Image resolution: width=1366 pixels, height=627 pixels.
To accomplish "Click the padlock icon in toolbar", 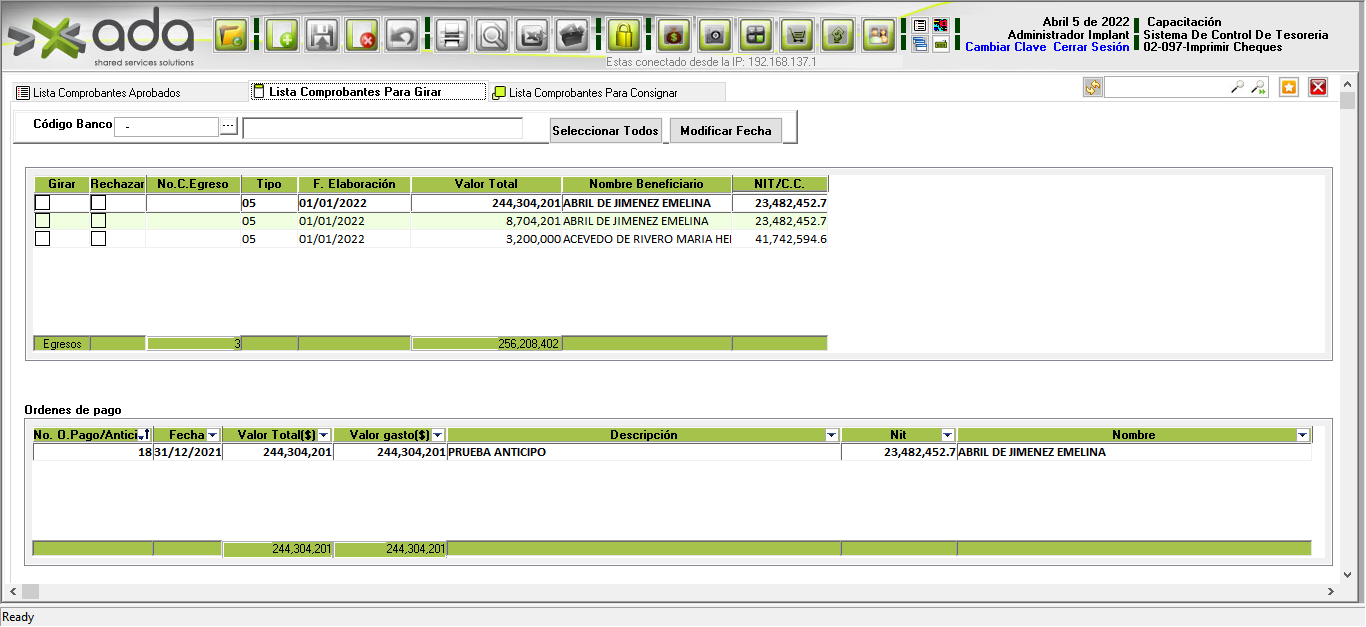I will coord(623,36).
